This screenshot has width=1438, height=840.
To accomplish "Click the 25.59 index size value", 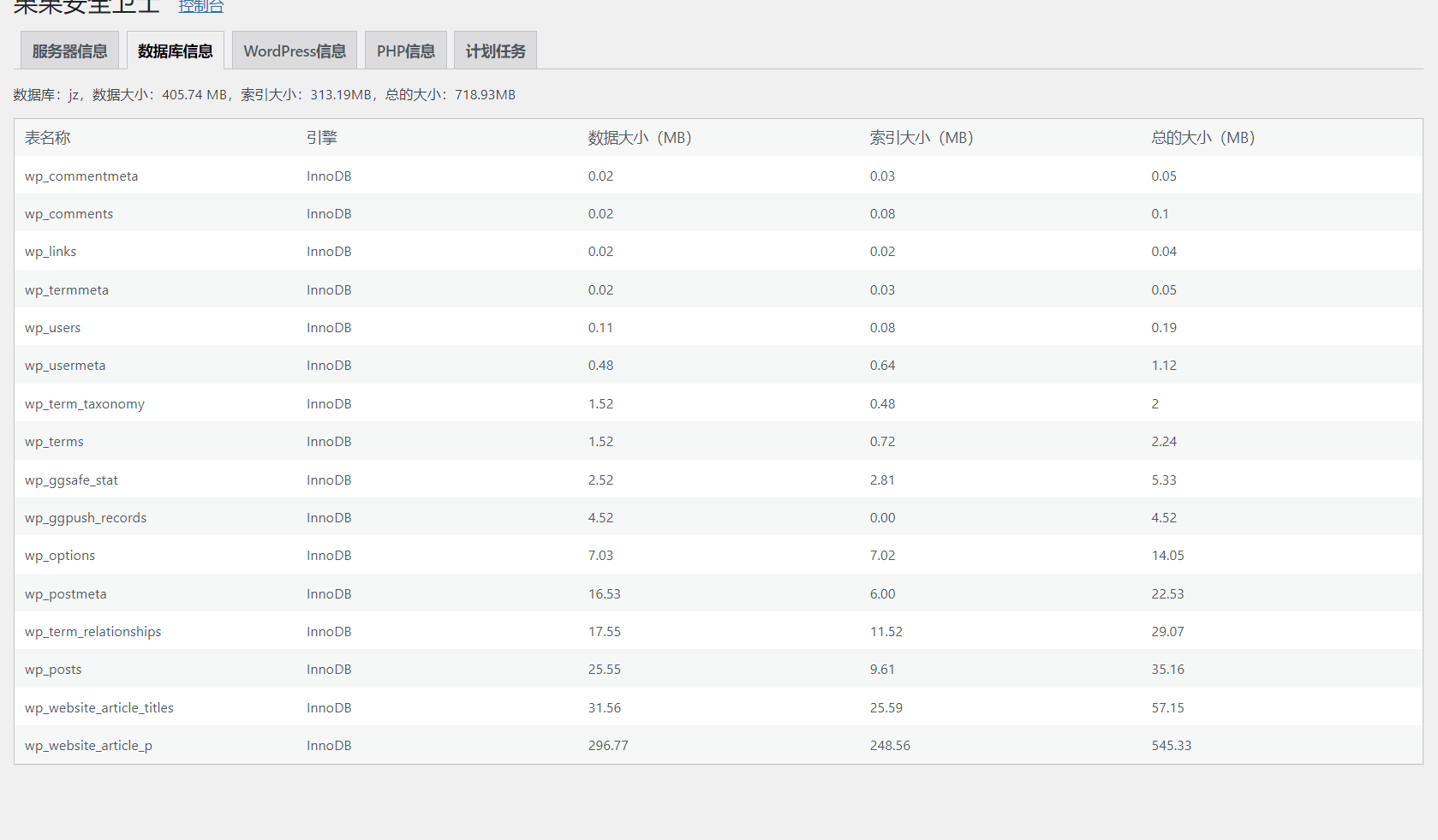I will [886, 708].
